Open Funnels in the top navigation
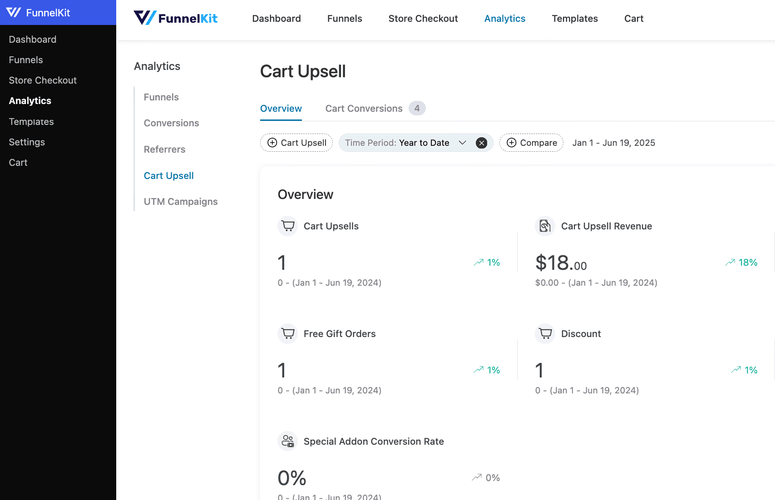This screenshot has height=500, width=775. [x=344, y=18]
